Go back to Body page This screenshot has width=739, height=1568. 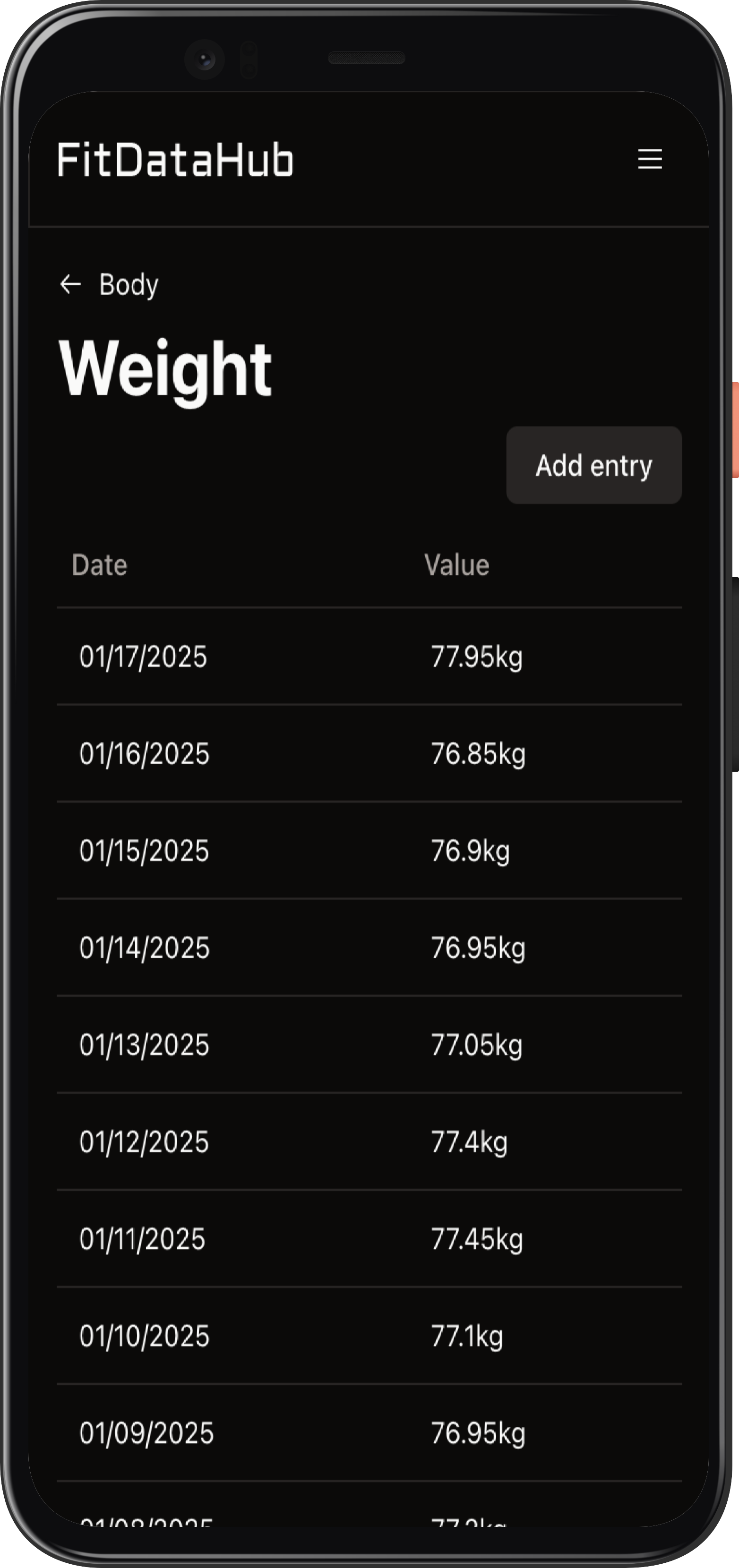coord(109,284)
